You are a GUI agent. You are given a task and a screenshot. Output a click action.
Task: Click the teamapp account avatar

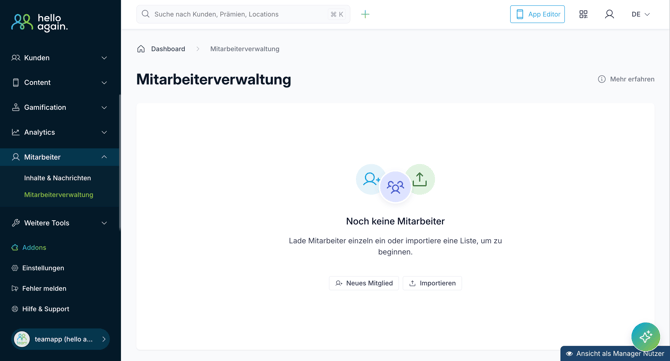tap(22, 339)
